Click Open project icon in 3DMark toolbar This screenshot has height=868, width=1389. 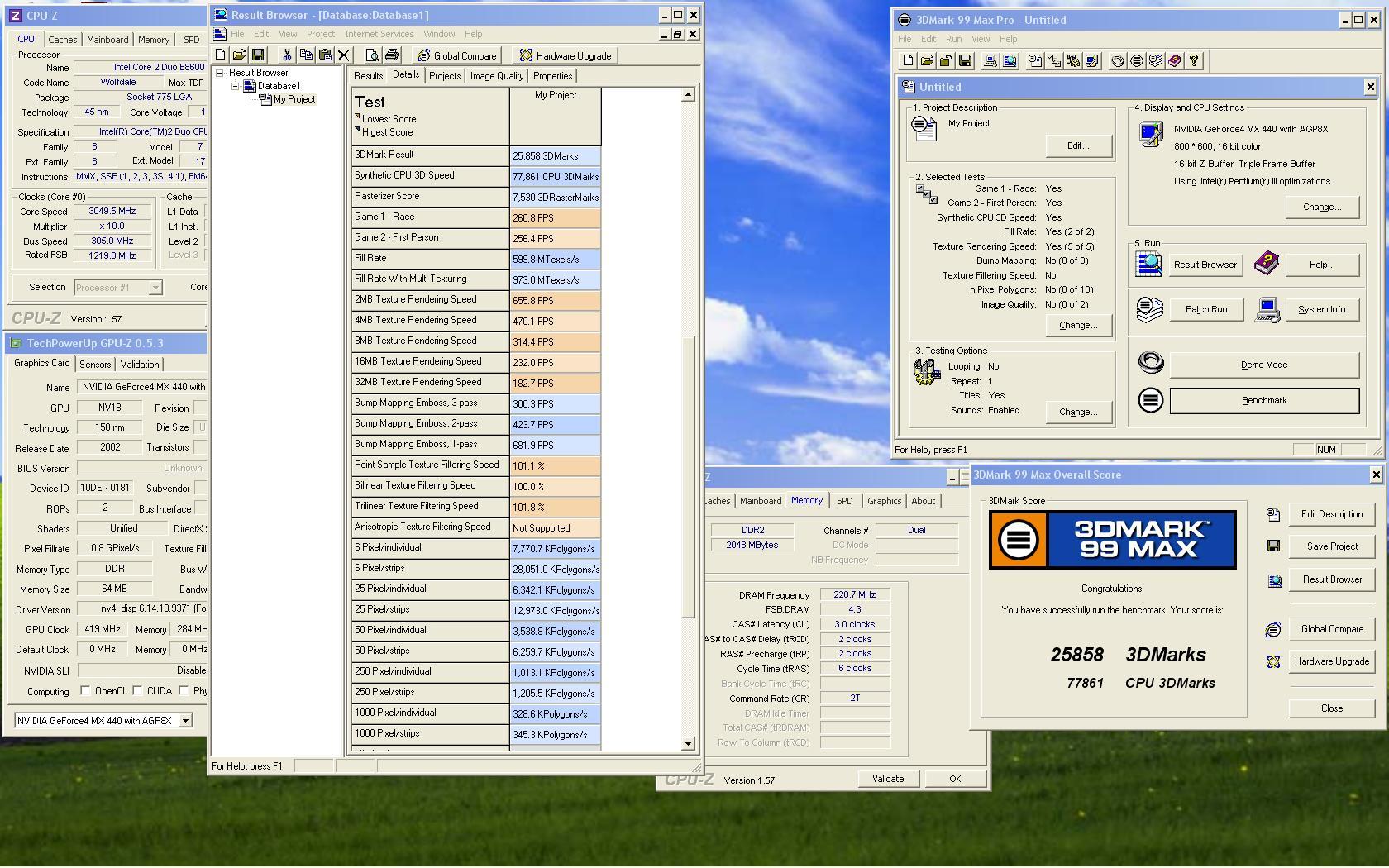tap(927, 60)
